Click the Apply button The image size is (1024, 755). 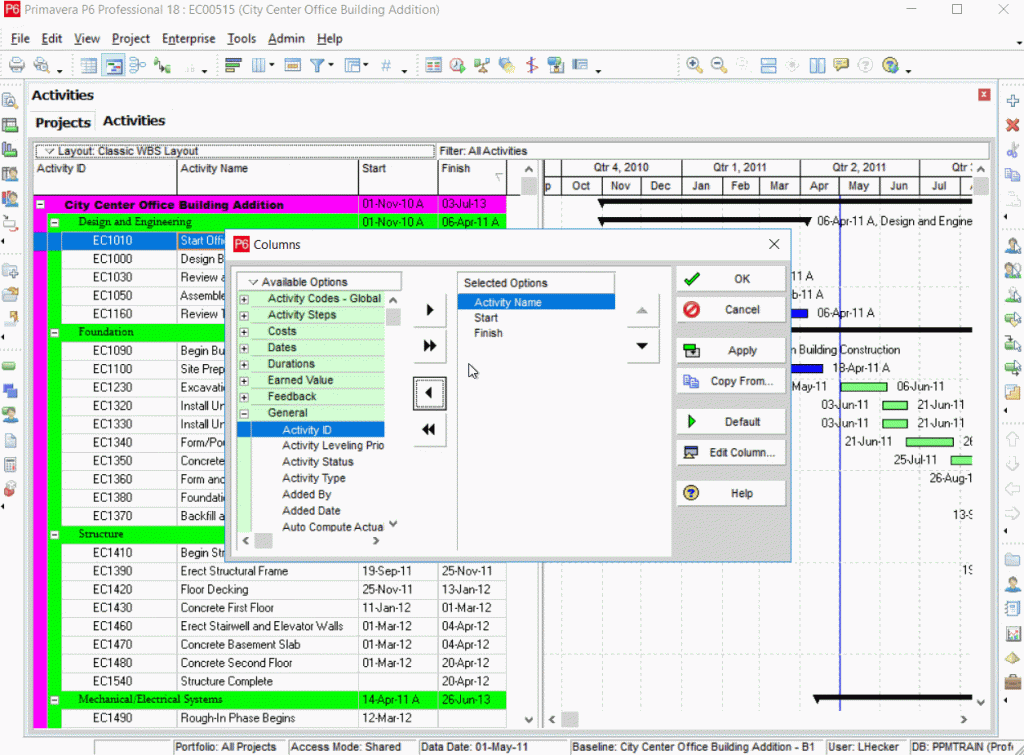pyautogui.click(x=731, y=351)
